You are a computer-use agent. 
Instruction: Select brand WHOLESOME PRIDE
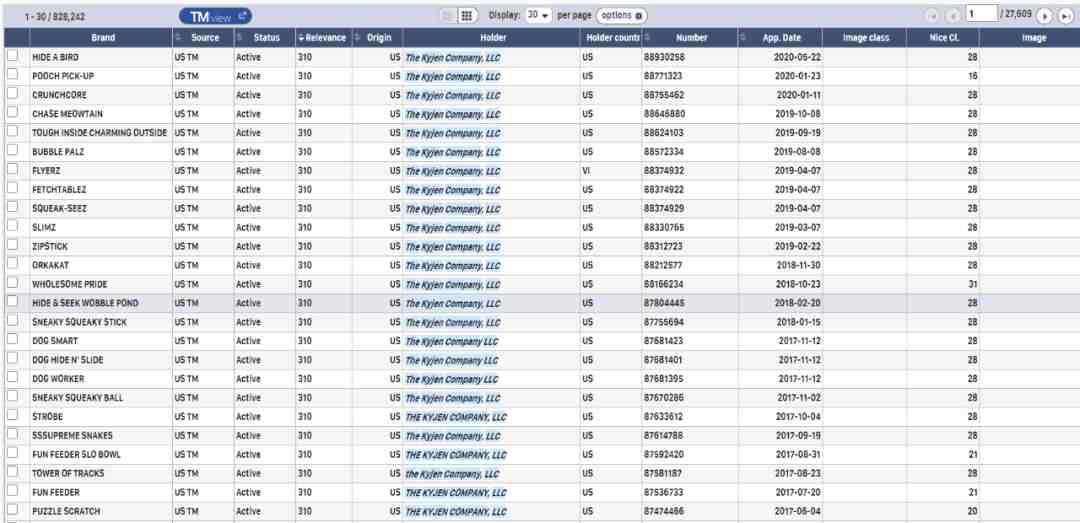70,285
